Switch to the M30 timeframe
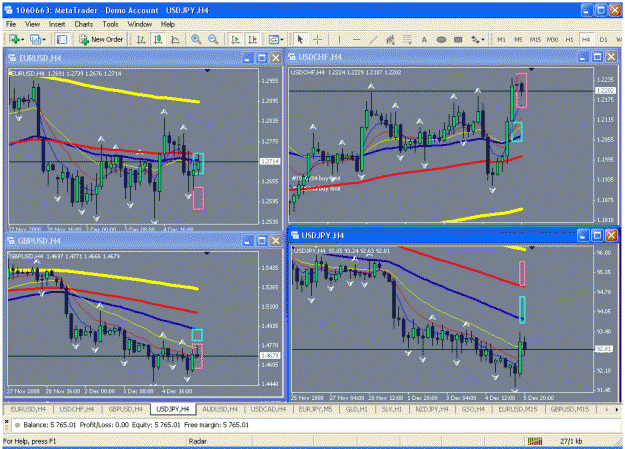The width and height of the screenshot is (625, 449). [552, 39]
